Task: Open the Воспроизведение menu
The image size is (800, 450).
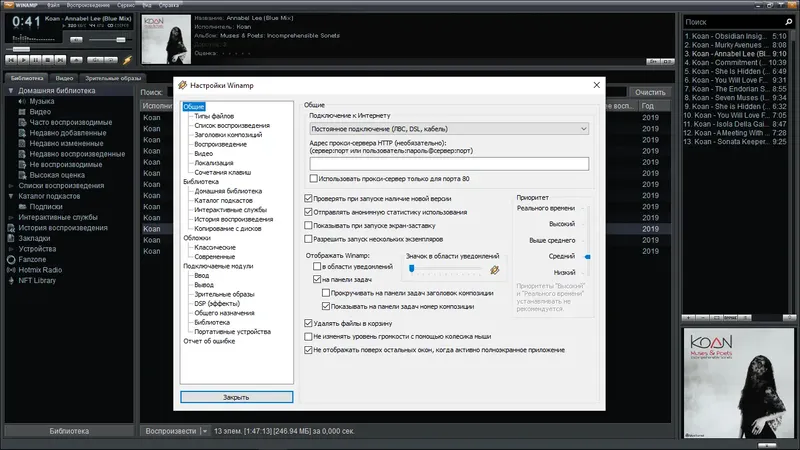Action: (88, 5)
